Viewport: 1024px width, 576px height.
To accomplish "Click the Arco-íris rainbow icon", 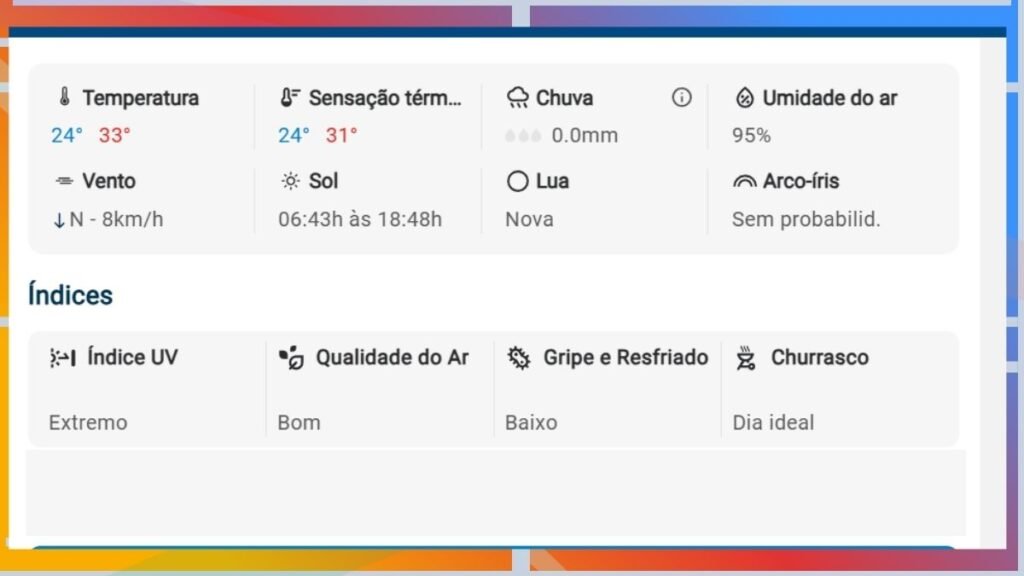I will point(744,181).
